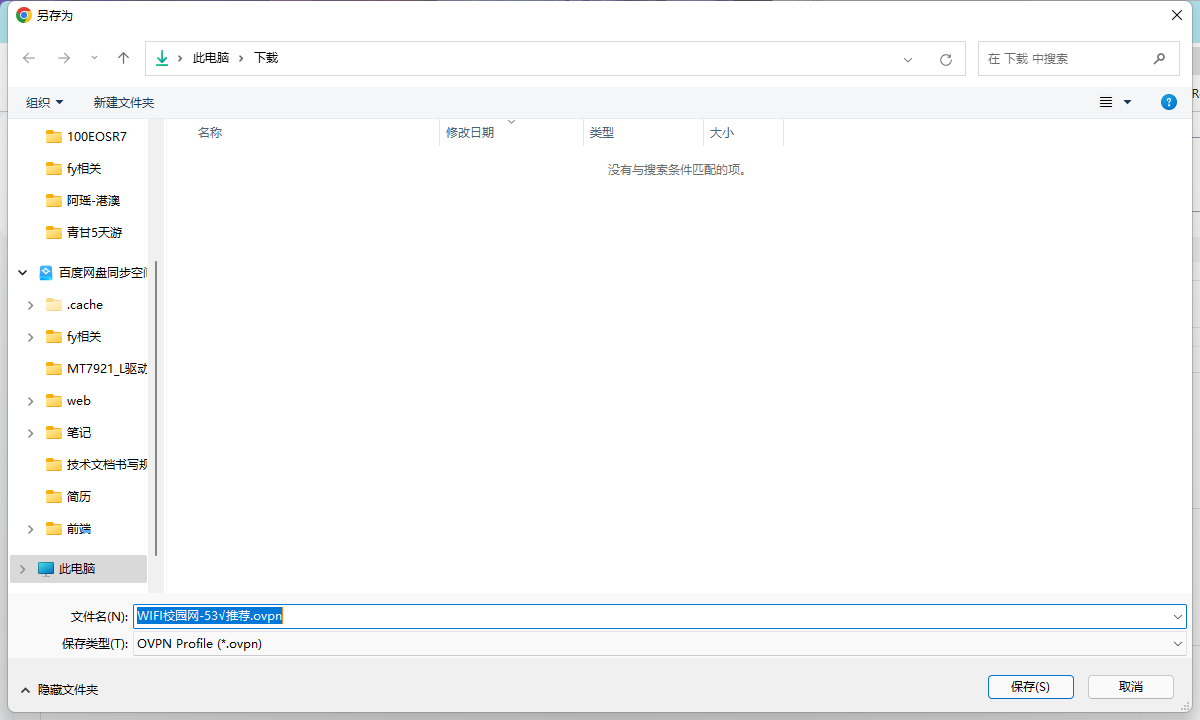Click the 取消 button
1200x720 pixels.
[x=1130, y=687]
